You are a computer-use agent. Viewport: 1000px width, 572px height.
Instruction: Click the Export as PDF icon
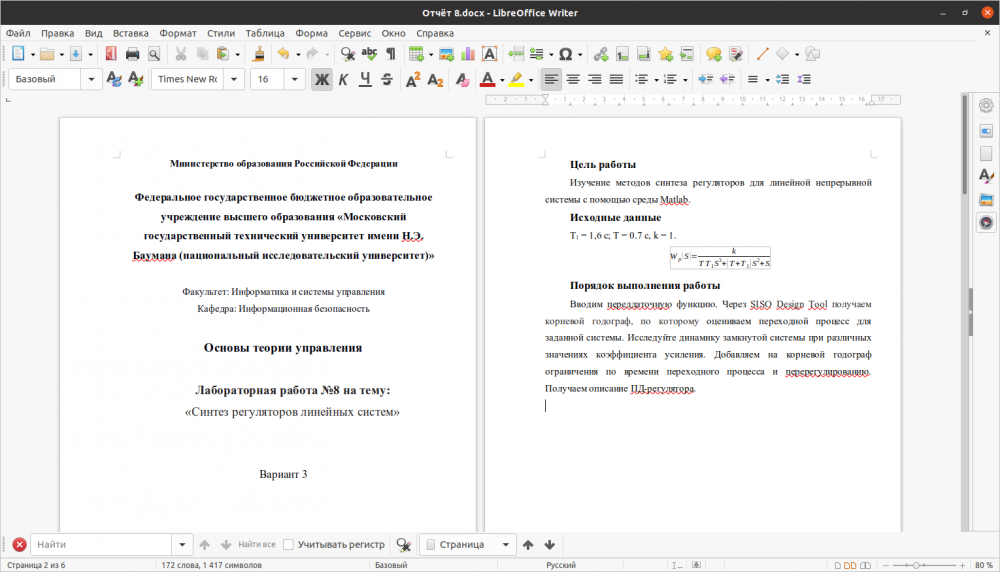[111, 54]
